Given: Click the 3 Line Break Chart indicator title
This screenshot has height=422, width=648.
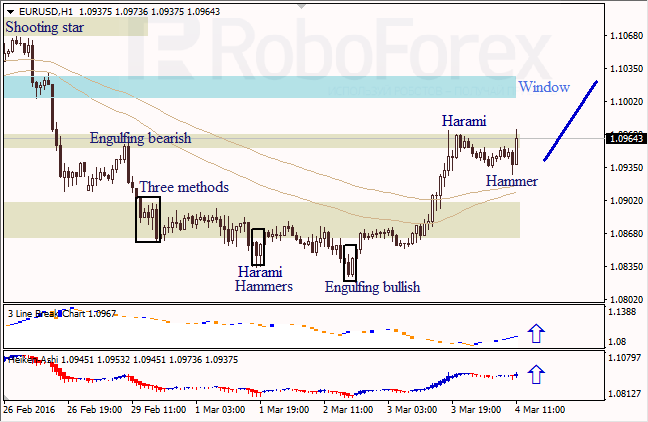Looking at the screenshot, I should coord(62,314).
